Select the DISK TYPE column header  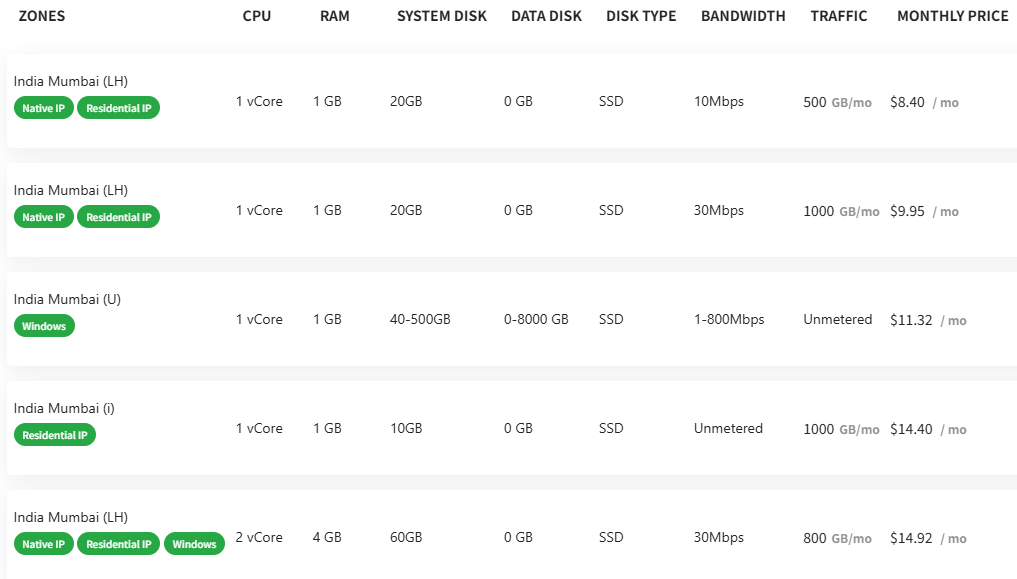(641, 16)
